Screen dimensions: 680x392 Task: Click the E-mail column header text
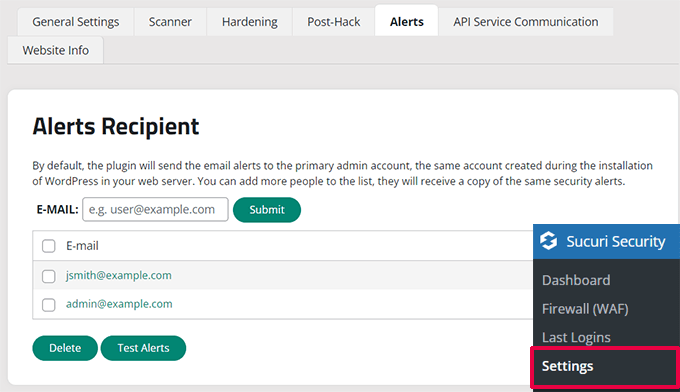coord(82,246)
